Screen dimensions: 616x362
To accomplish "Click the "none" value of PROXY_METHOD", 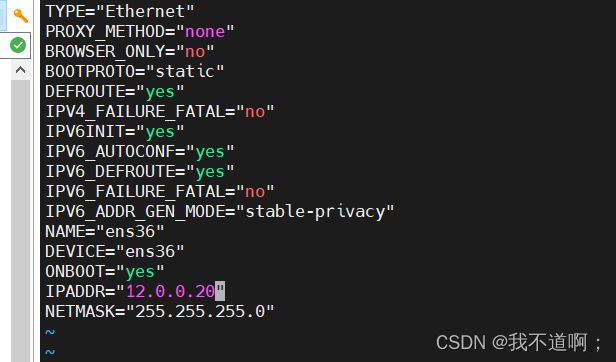I will (x=205, y=31).
